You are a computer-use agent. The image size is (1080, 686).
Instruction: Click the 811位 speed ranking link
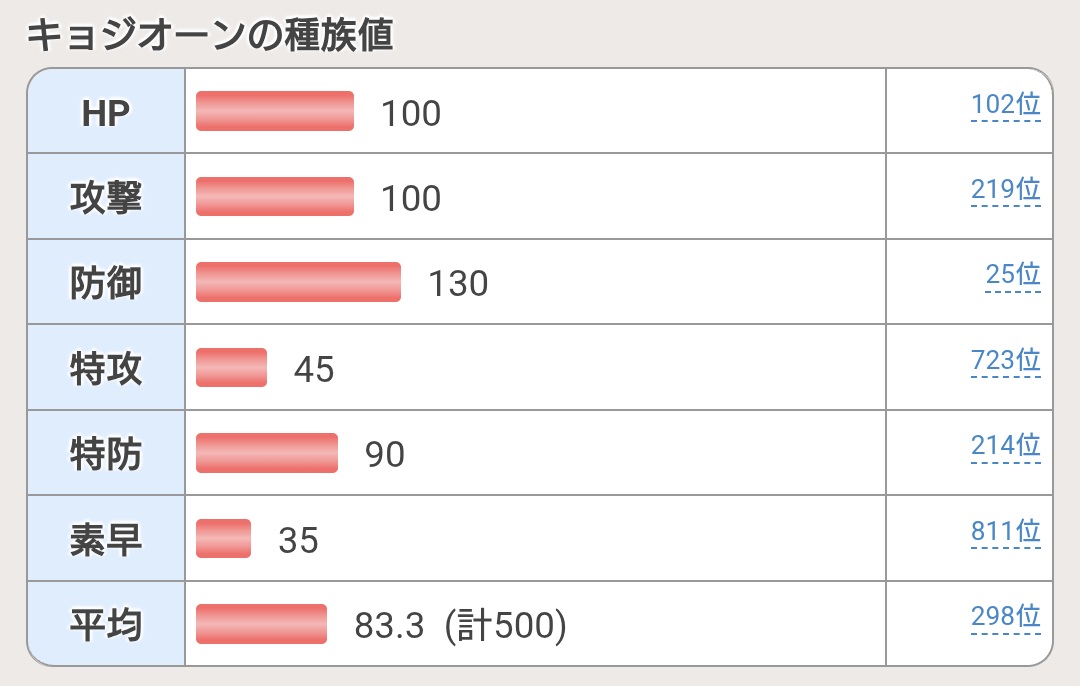tap(1005, 532)
